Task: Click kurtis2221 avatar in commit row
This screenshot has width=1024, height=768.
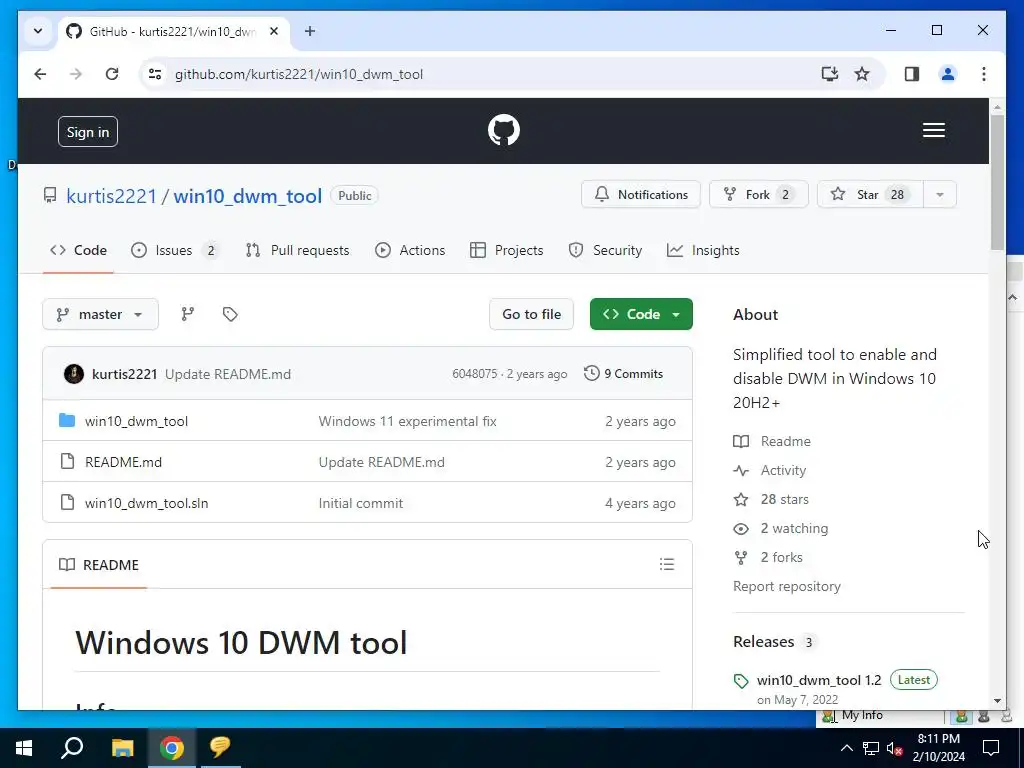Action: click(74, 374)
